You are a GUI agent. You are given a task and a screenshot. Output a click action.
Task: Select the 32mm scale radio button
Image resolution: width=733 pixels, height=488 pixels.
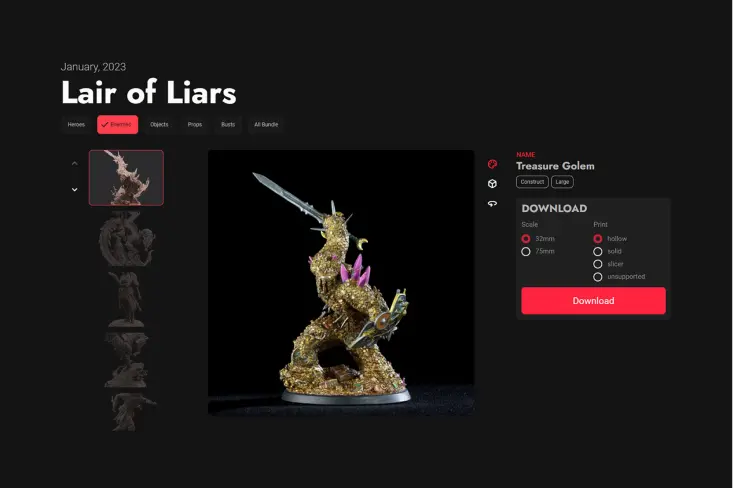pos(526,239)
